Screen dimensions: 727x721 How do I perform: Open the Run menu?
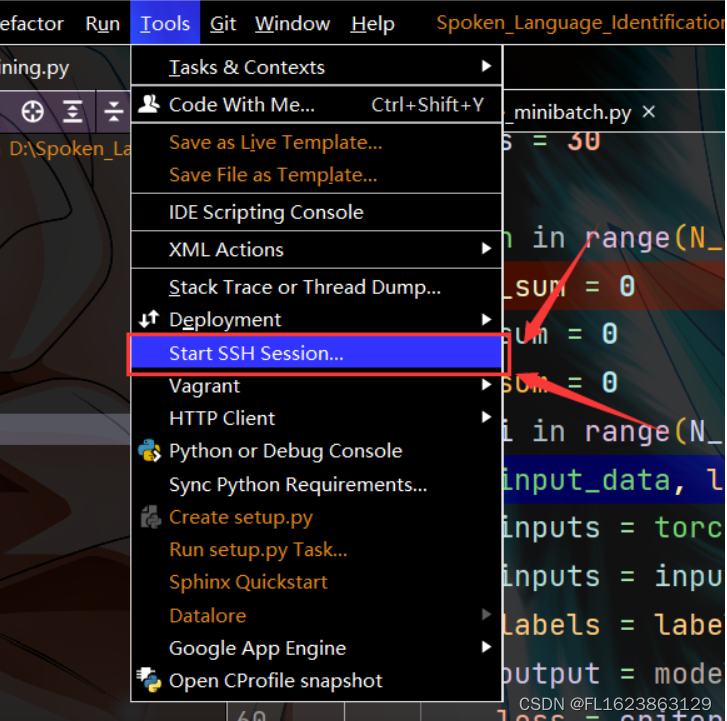tap(102, 23)
